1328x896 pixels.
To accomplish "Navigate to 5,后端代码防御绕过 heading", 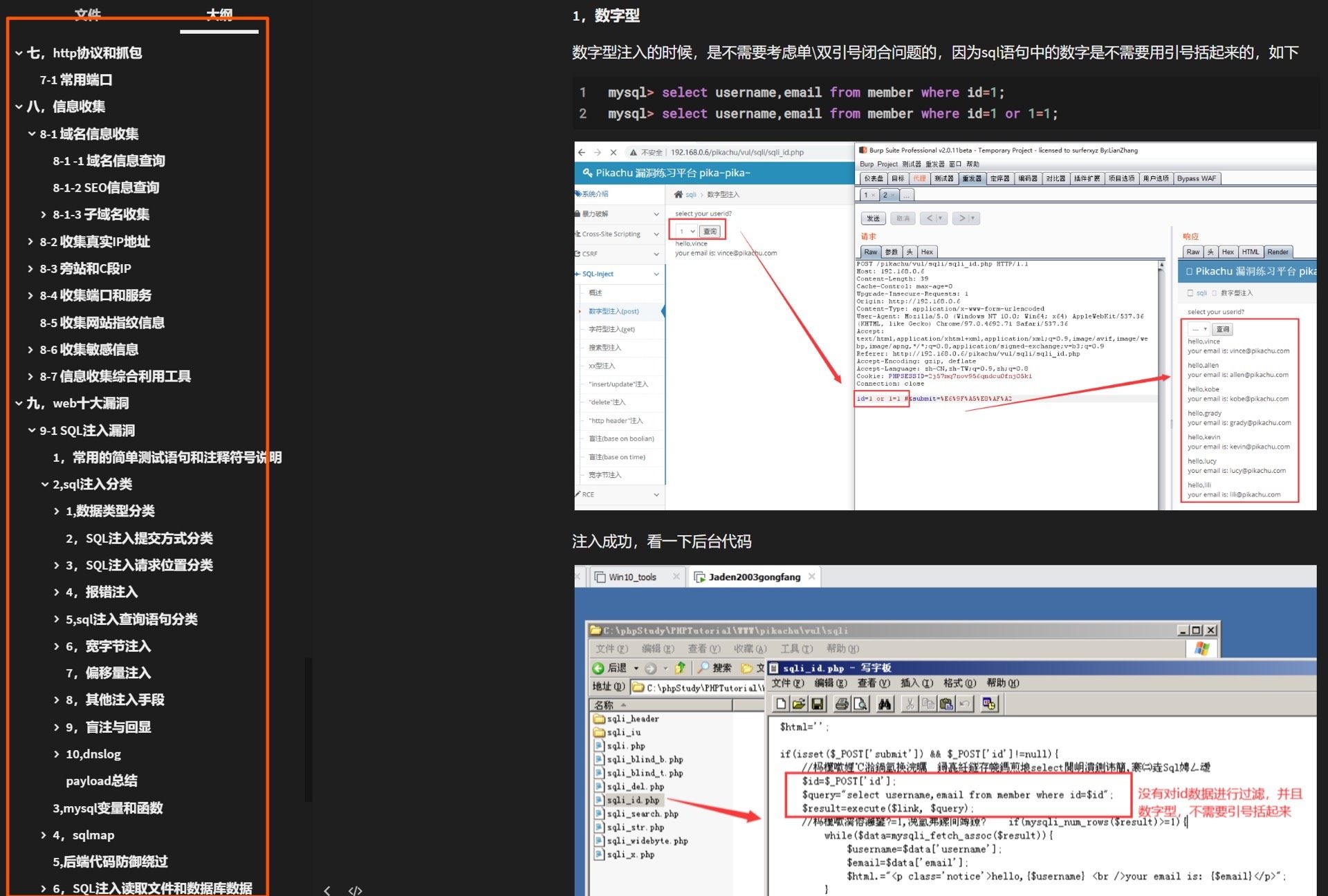I will pyautogui.click(x=110, y=862).
